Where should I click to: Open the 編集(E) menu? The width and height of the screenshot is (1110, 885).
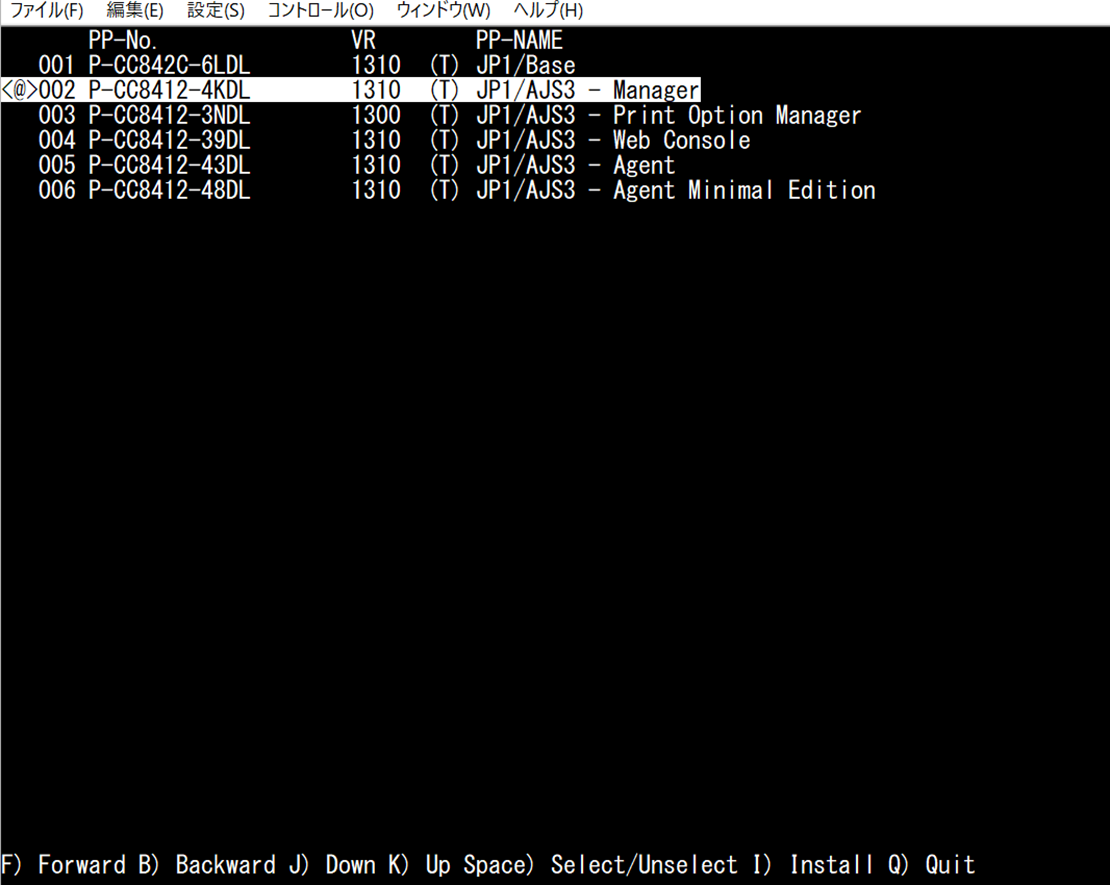tap(134, 11)
